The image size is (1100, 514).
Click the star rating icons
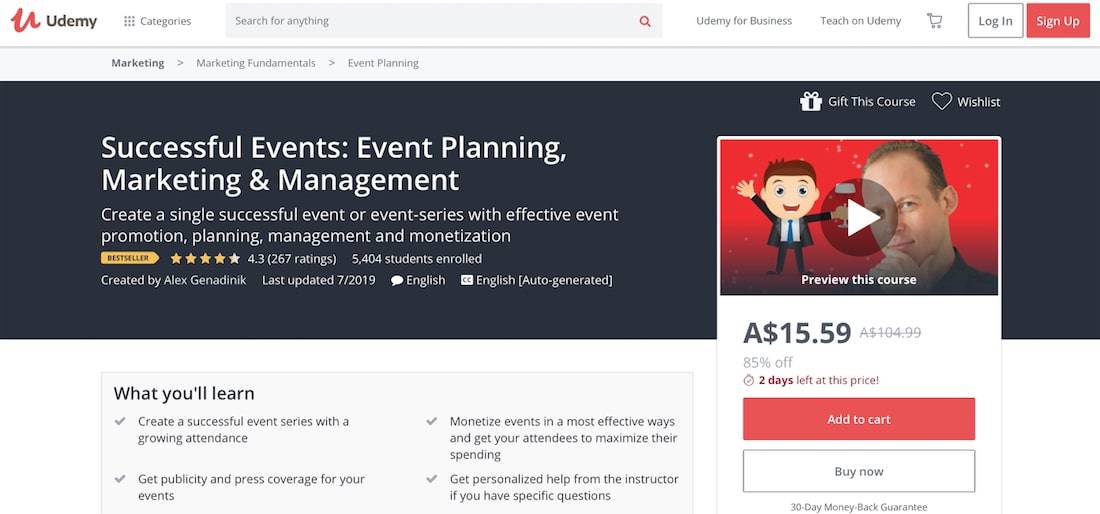coord(205,259)
